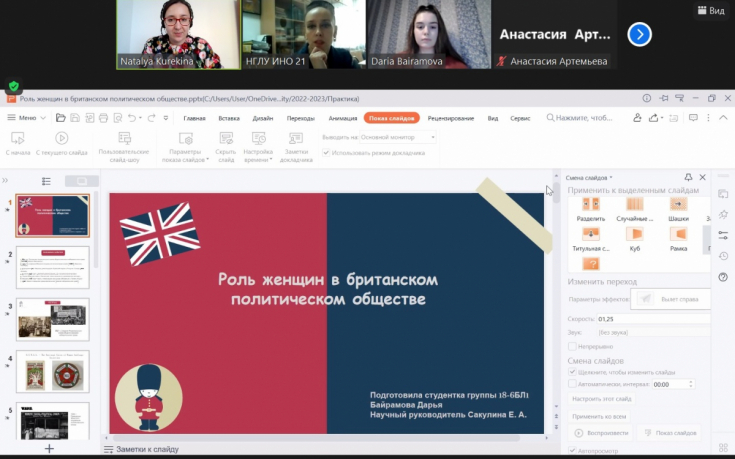This screenshot has width=735, height=459.
Task: Open the Звук [без звука] dropdown
Action: coord(653,332)
